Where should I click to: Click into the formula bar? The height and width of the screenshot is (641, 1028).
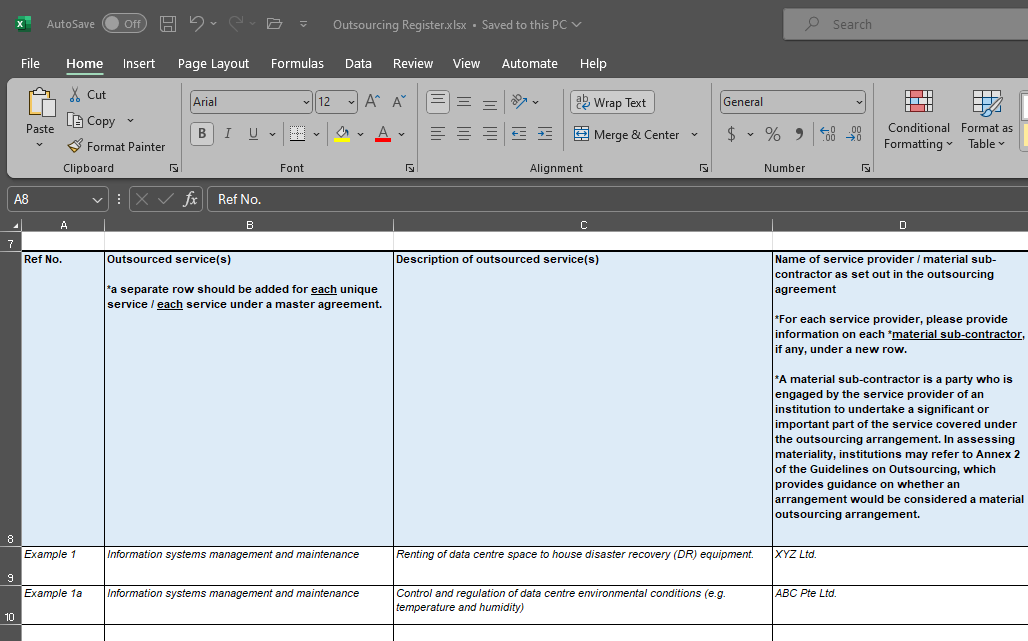(x=616, y=199)
